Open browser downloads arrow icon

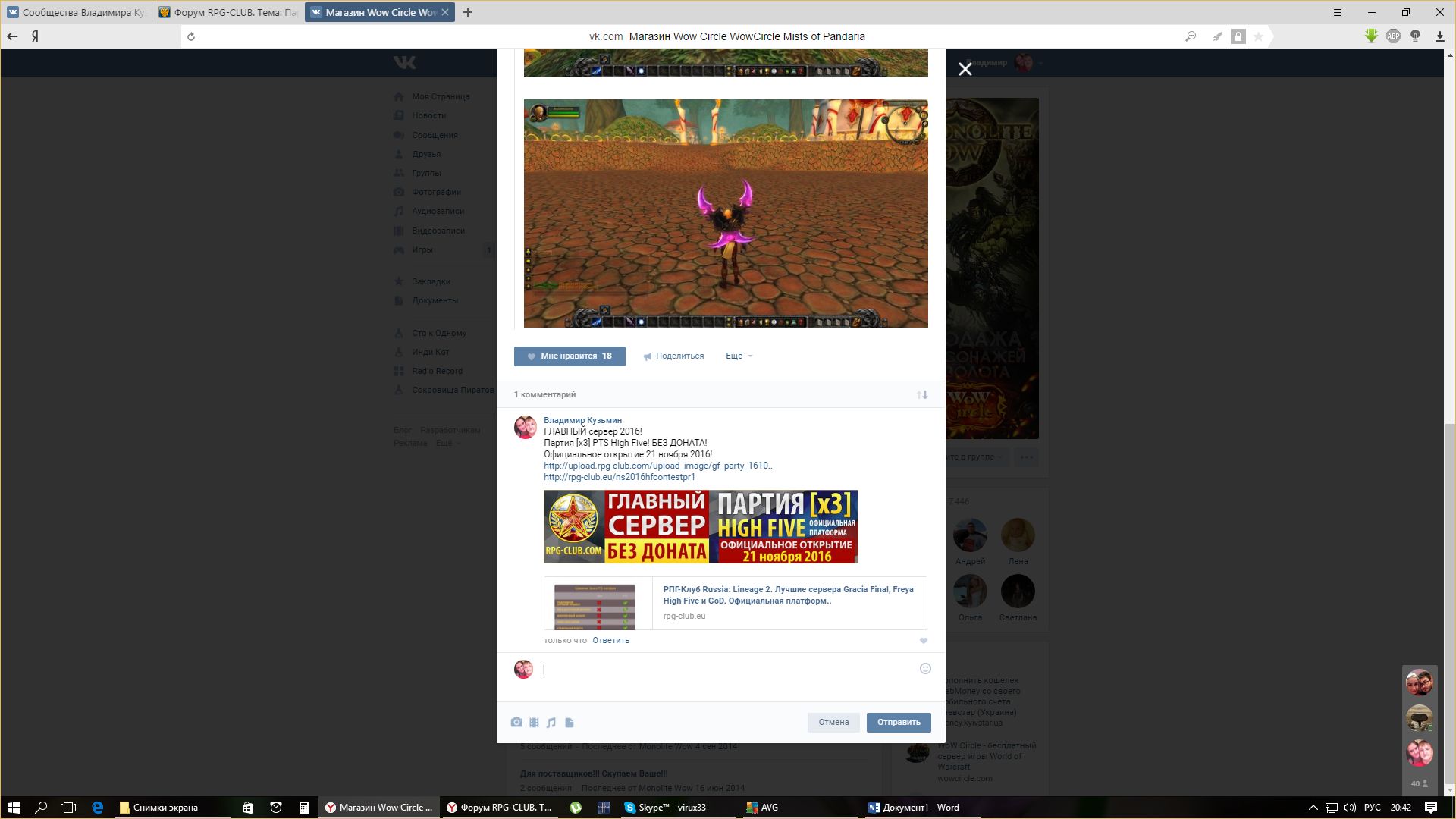[x=1439, y=36]
